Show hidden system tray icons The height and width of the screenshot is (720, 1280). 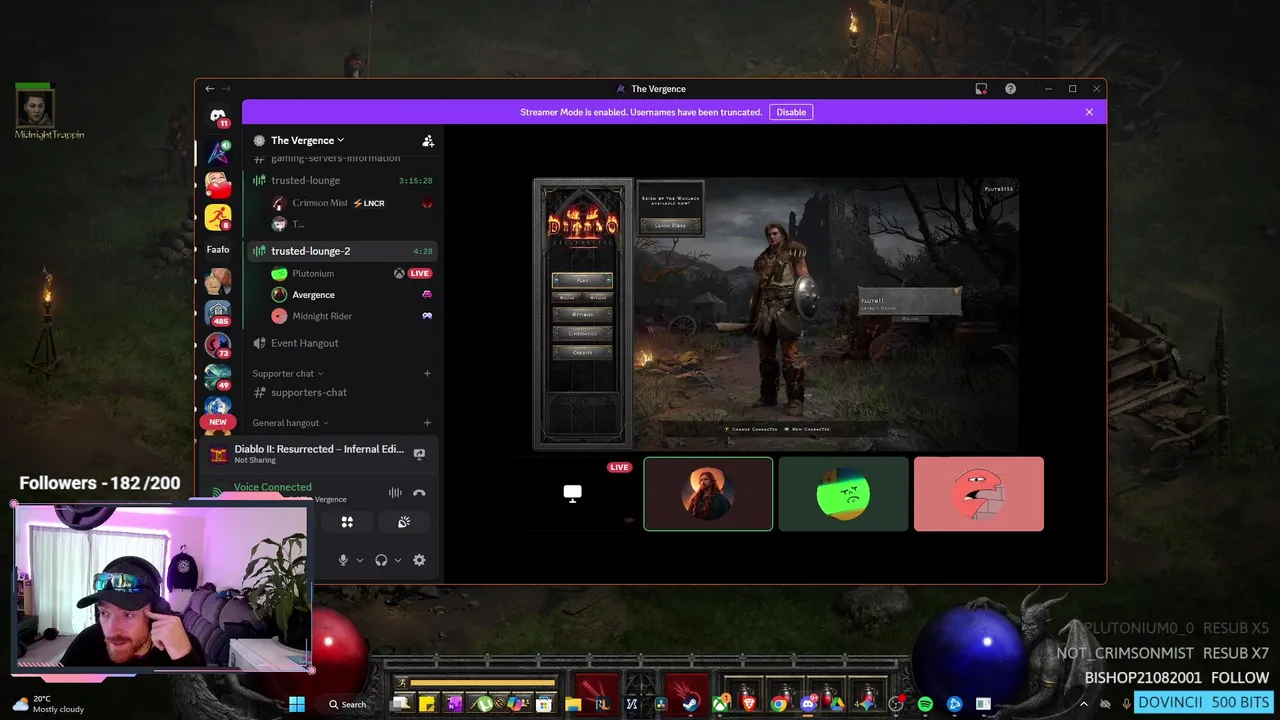(1083, 704)
